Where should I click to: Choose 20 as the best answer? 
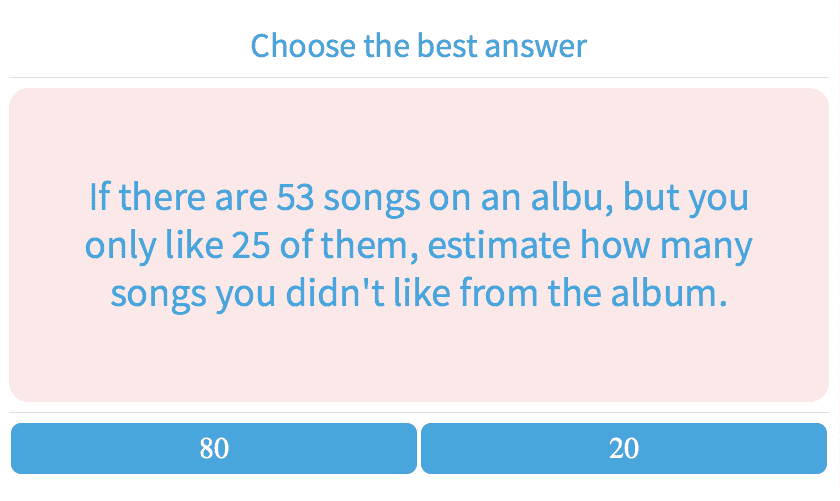pos(624,448)
